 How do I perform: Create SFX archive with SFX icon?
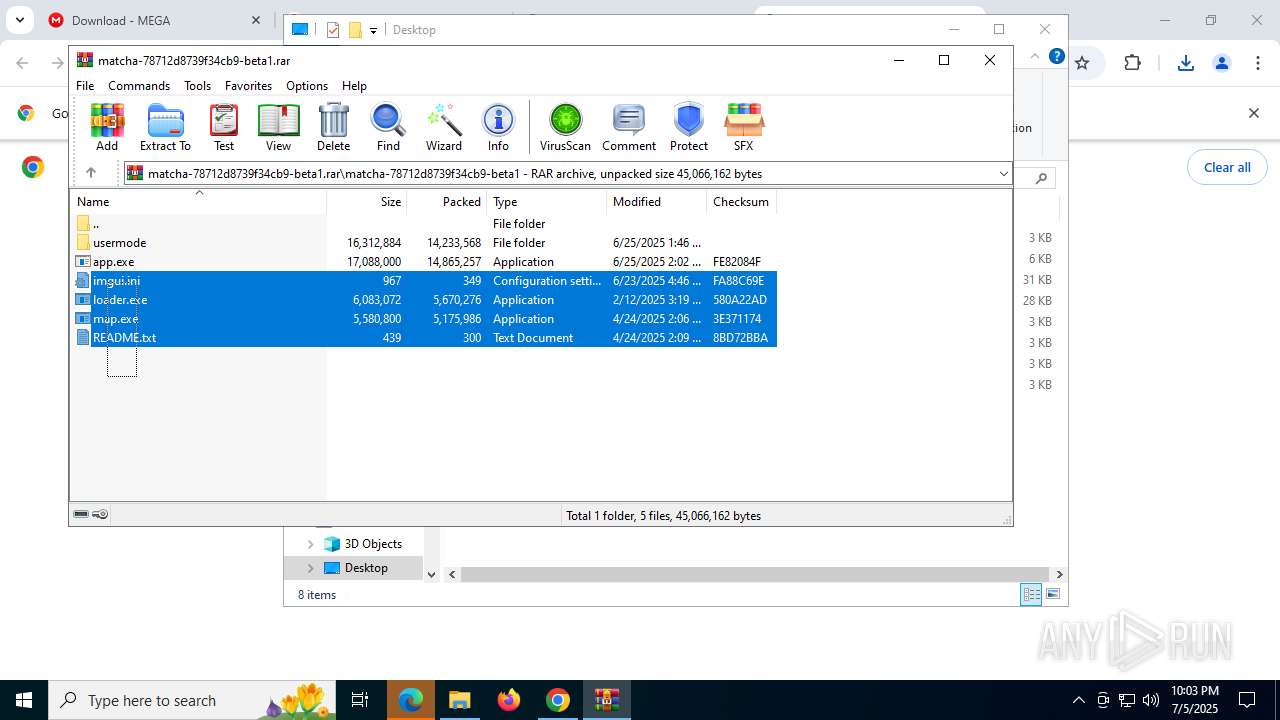pos(743,127)
